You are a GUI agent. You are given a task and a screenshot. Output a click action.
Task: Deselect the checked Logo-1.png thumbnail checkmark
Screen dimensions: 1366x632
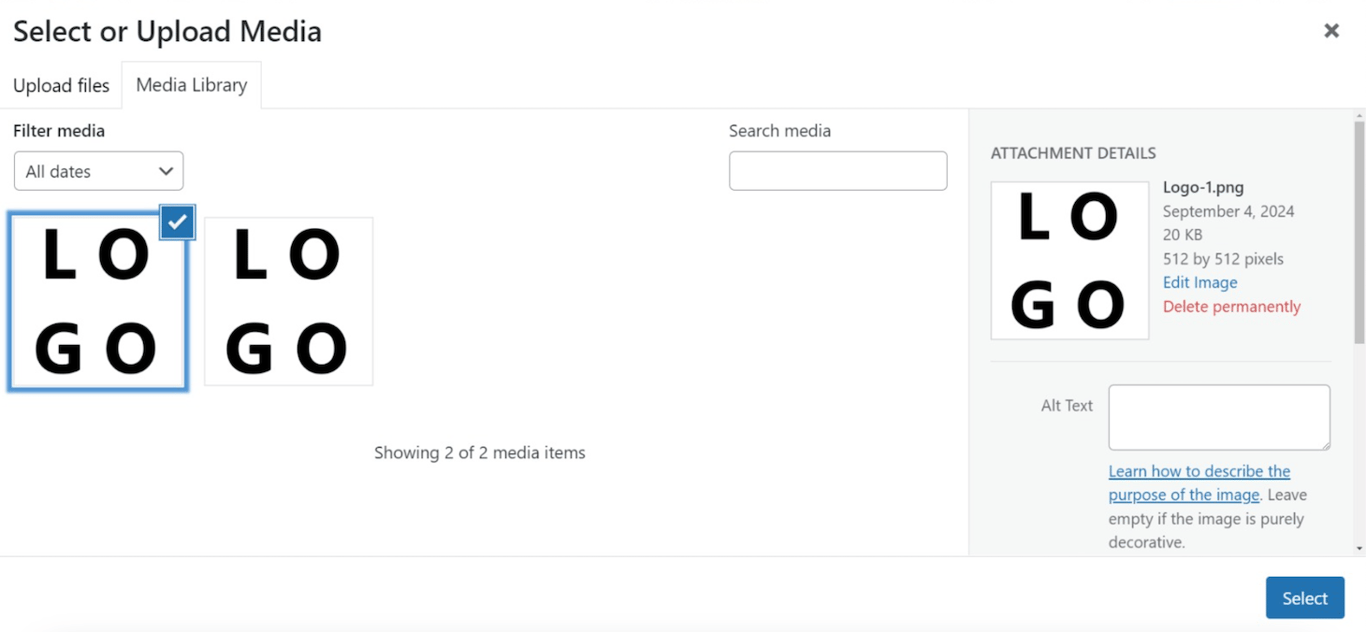pos(177,222)
